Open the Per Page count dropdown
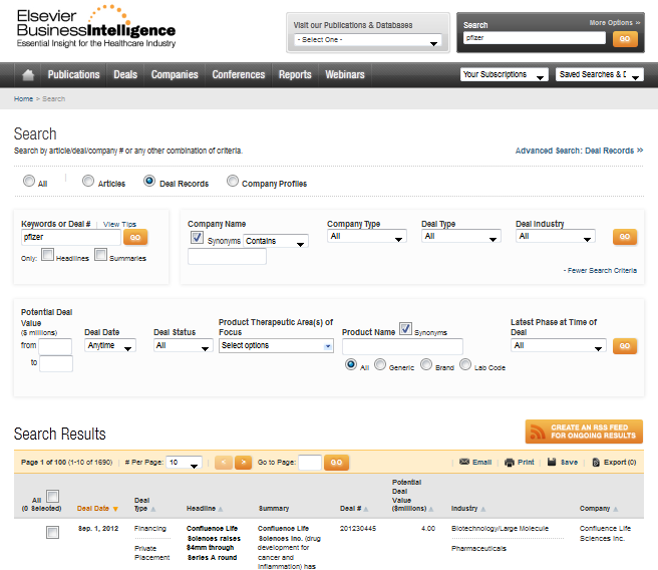This screenshot has height=570, width=658. coord(184,463)
